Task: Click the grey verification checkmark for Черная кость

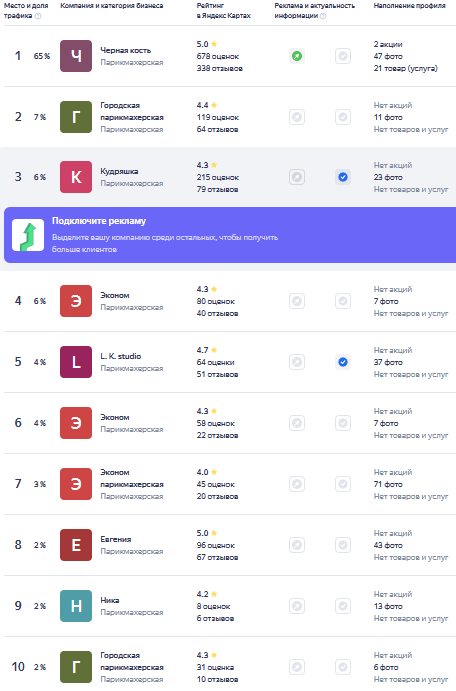Action: click(343, 56)
